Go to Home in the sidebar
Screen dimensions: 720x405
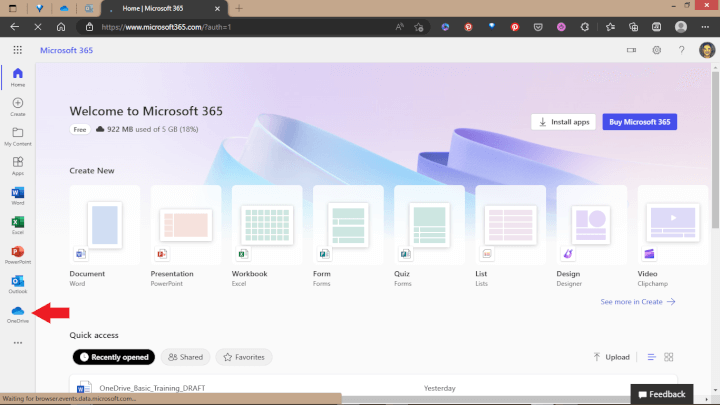coord(17,77)
